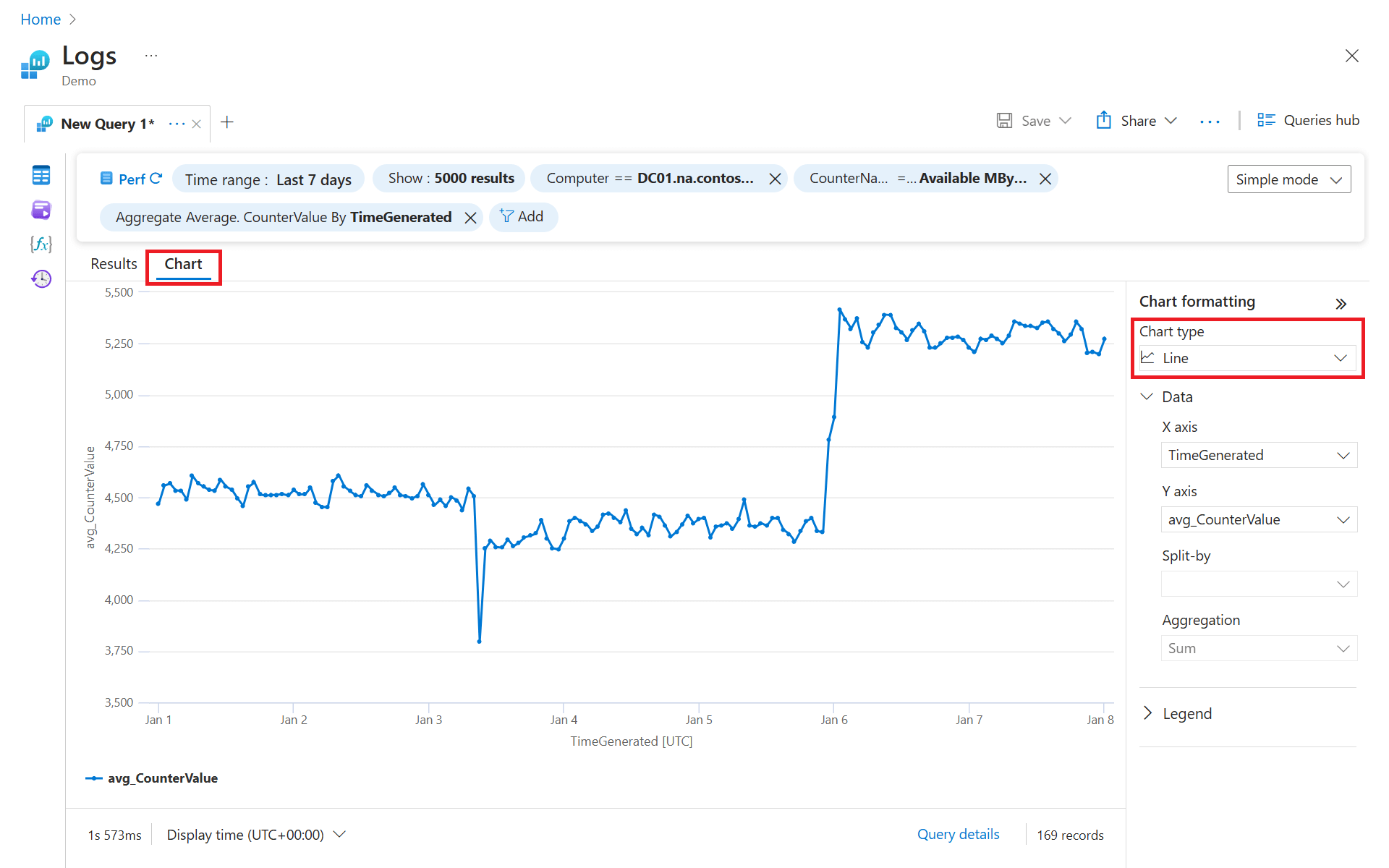Image resolution: width=1389 pixels, height=868 pixels.
Task: Open the Query details link
Action: point(958,834)
